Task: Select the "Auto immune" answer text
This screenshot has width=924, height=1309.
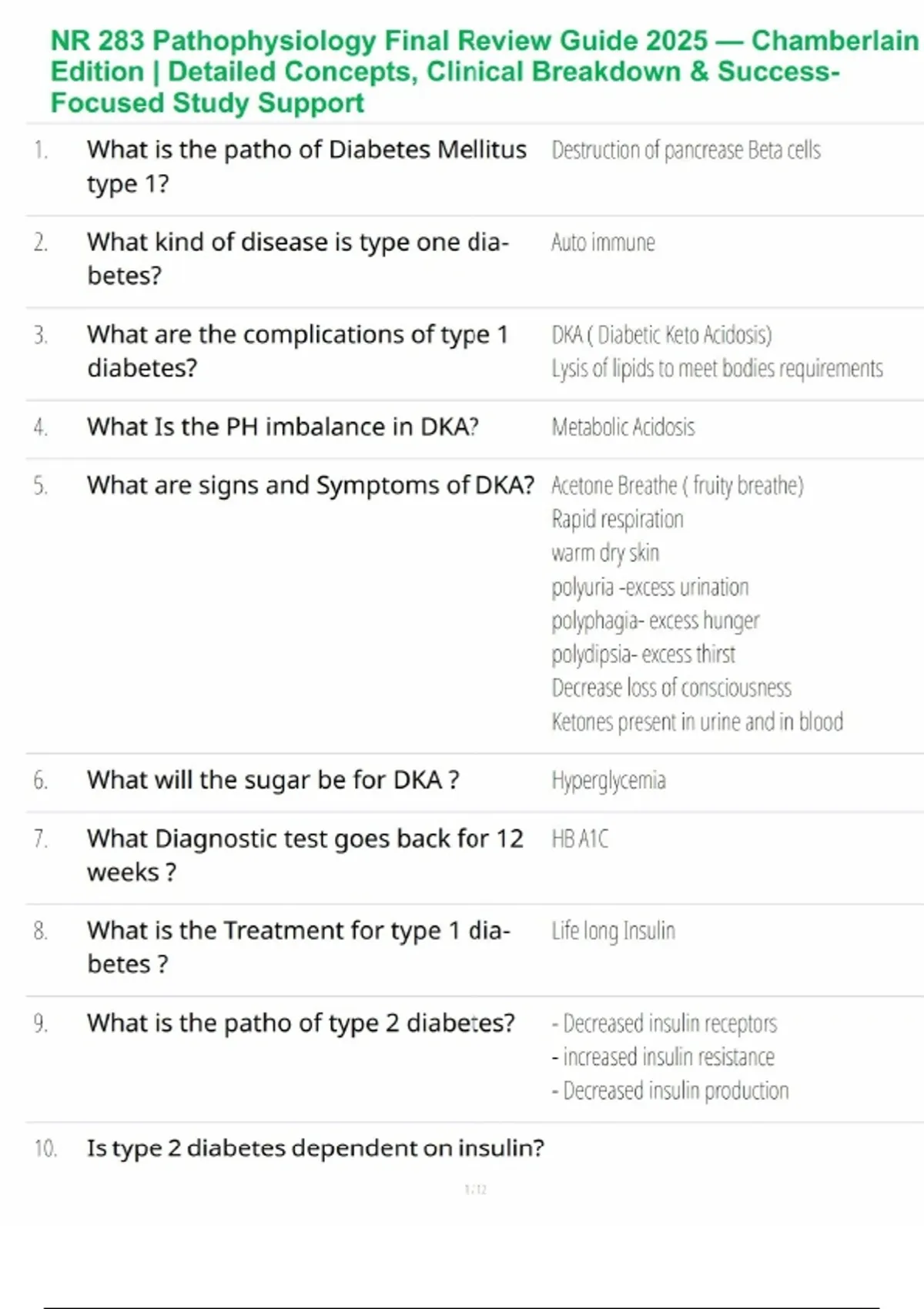Action: click(603, 243)
